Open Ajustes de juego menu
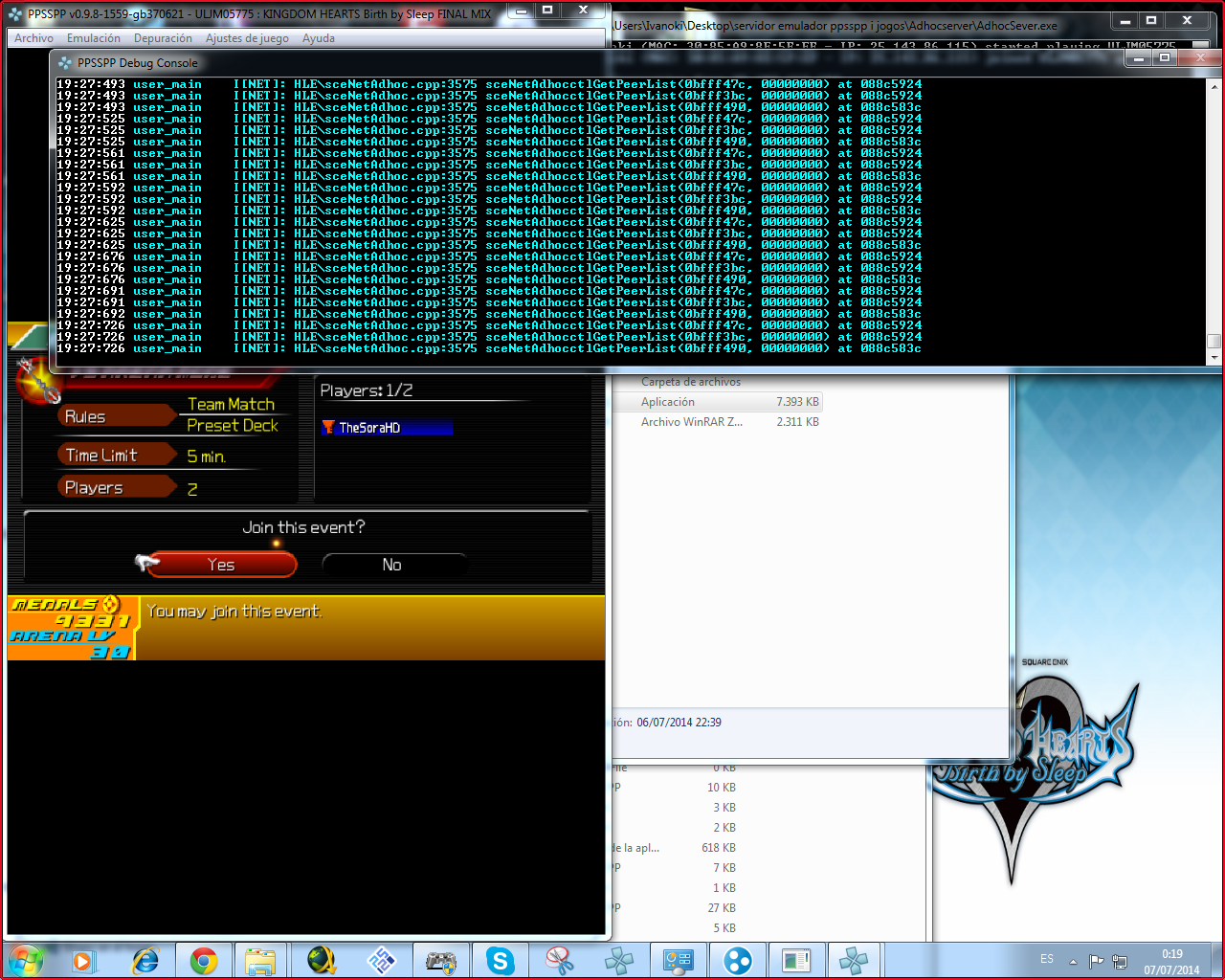1225x980 pixels. [x=247, y=38]
